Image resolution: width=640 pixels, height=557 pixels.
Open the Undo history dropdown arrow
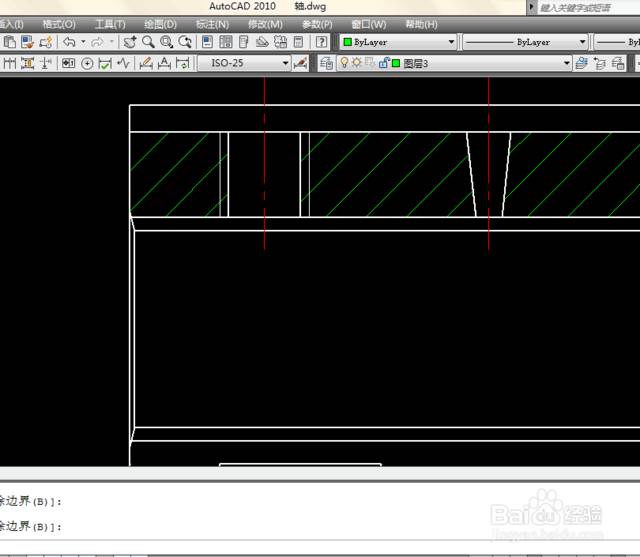tap(83, 42)
